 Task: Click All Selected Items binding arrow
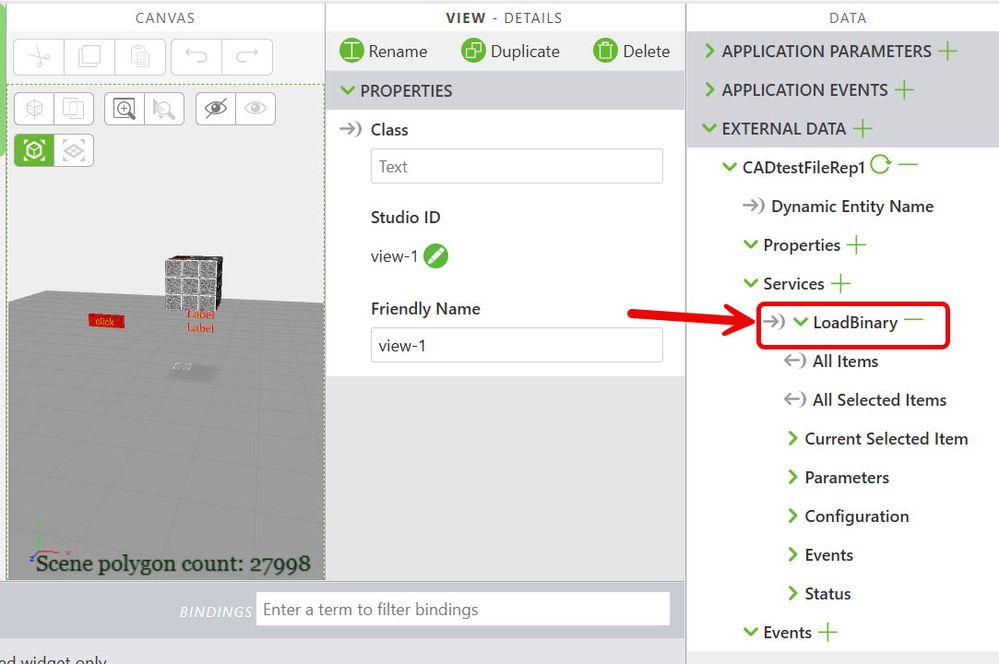click(795, 400)
